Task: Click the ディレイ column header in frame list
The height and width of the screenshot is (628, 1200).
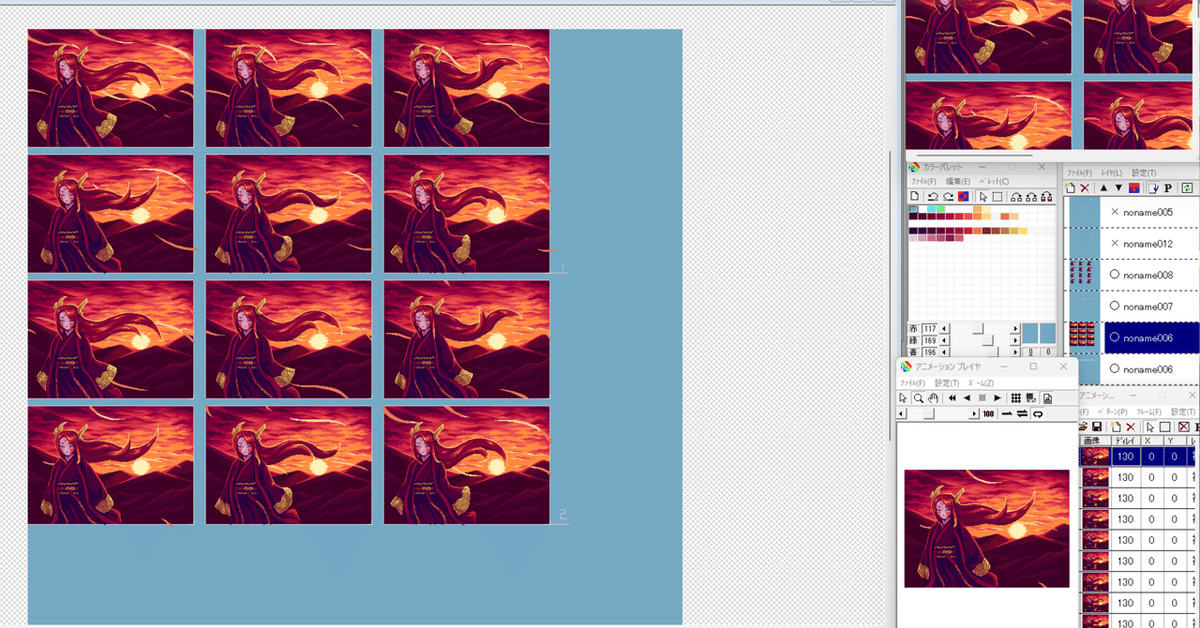Action: (x=1127, y=441)
